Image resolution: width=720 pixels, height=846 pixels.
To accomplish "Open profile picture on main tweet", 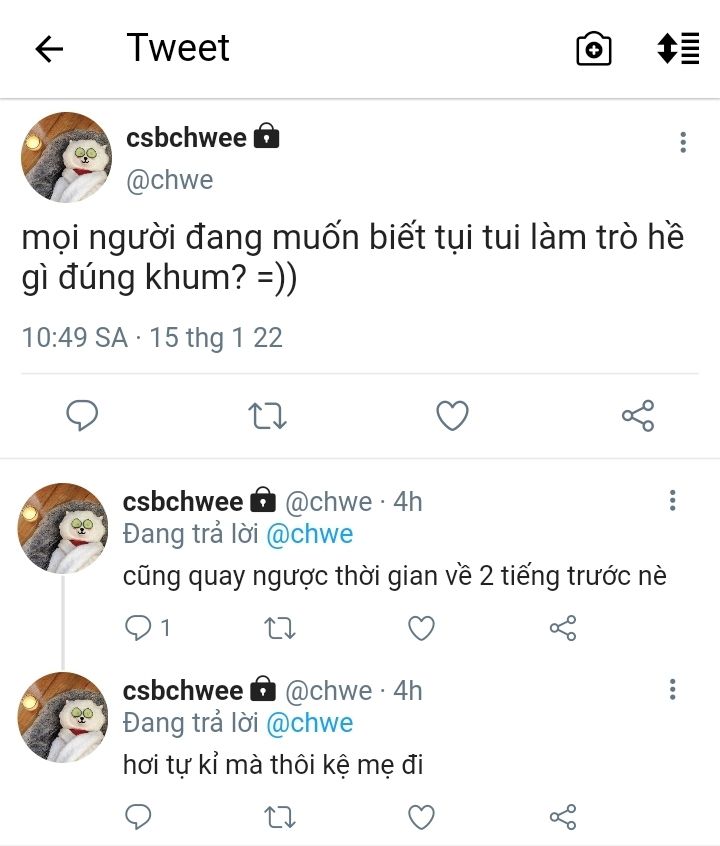I will pyautogui.click(x=66, y=157).
